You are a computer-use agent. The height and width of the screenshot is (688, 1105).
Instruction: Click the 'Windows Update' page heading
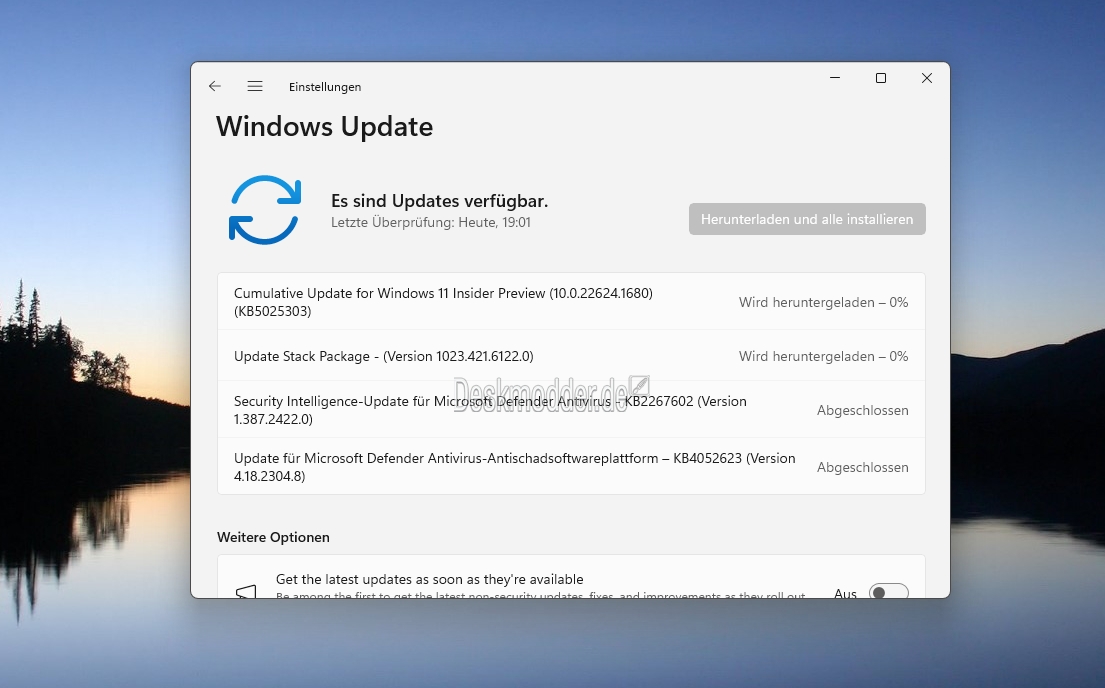(324, 127)
